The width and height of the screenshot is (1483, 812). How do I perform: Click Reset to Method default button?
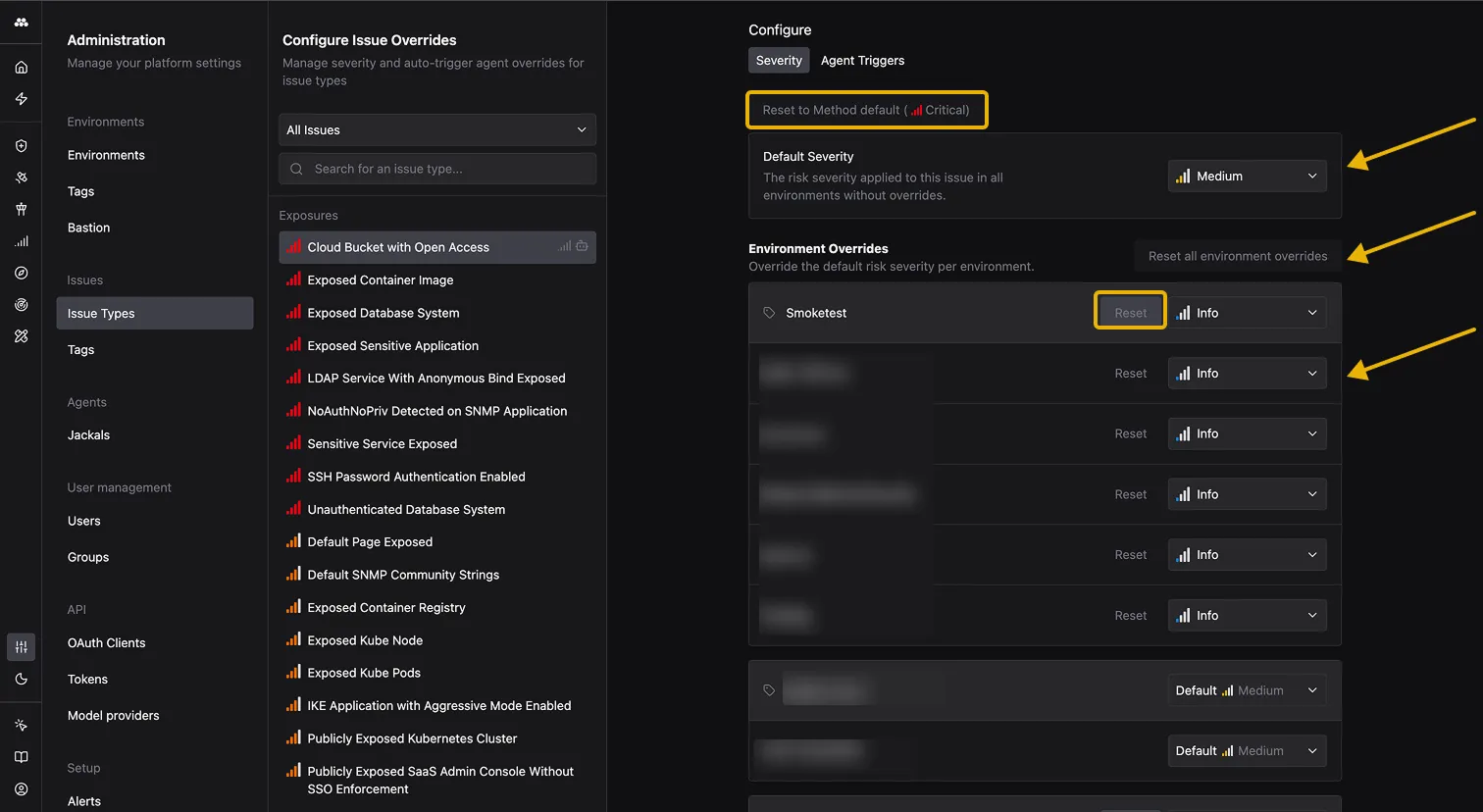click(866, 110)
